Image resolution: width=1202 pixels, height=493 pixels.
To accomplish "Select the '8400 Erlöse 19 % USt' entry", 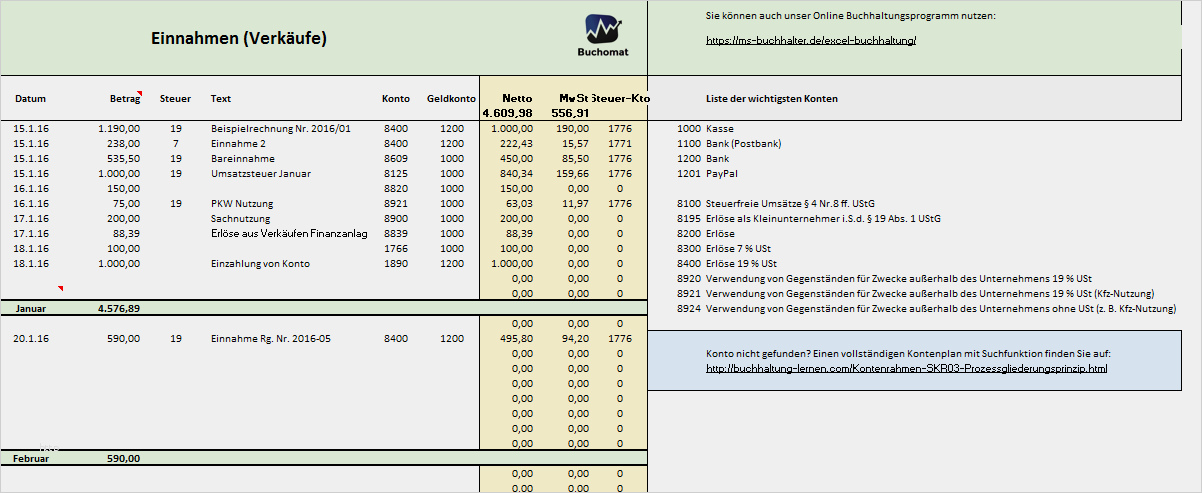I will tap(727, 263).
